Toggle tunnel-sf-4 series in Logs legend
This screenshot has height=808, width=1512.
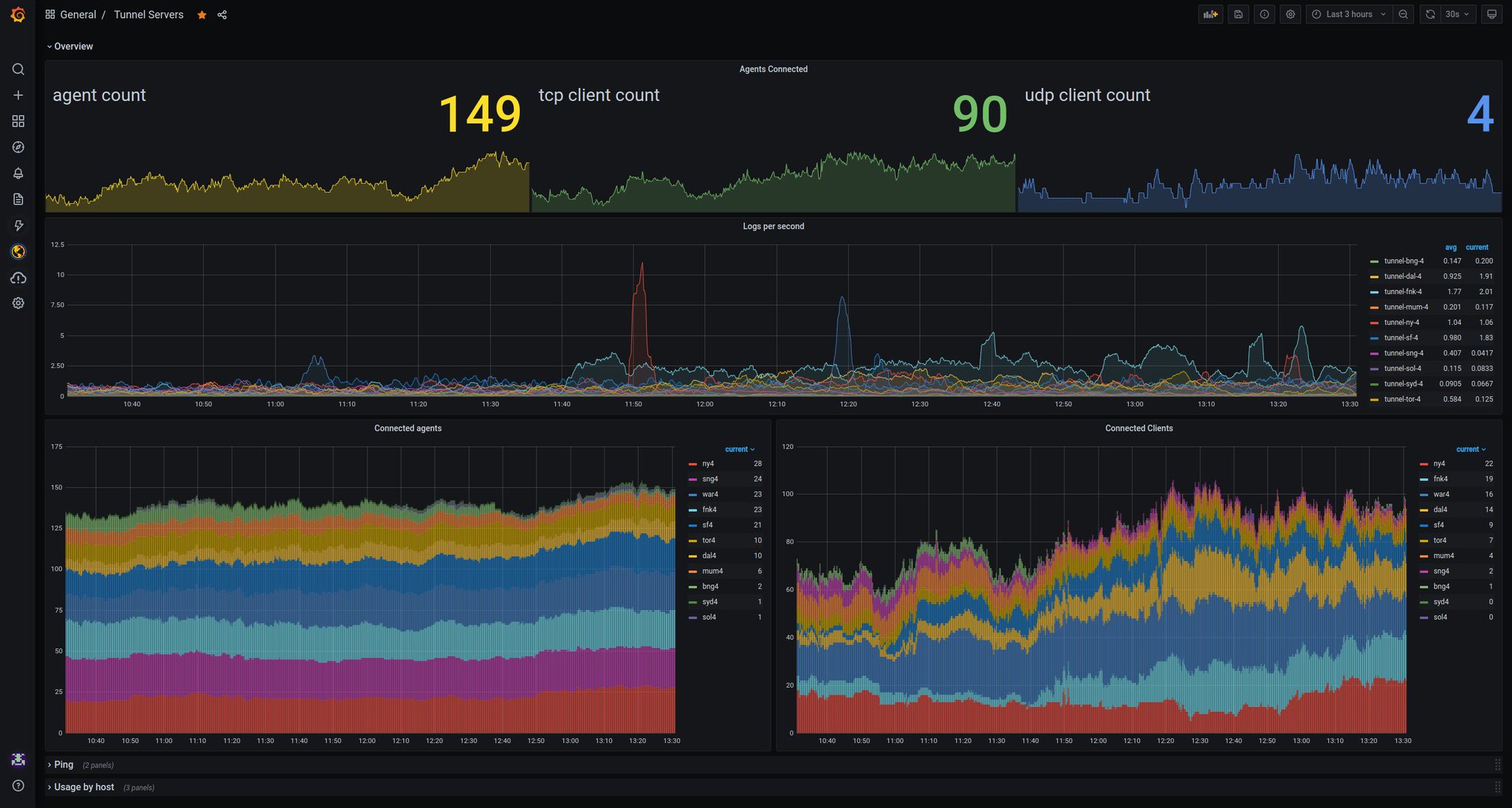(1401, 338)
